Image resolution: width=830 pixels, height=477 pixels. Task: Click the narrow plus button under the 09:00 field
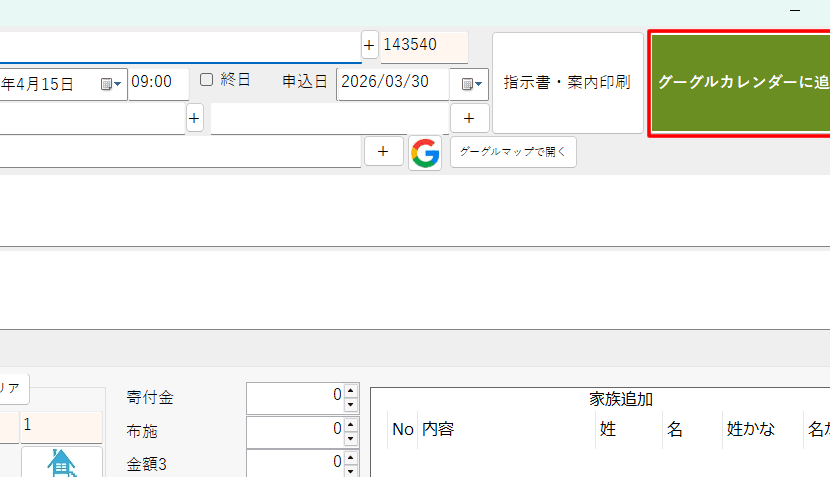(194, 118)
